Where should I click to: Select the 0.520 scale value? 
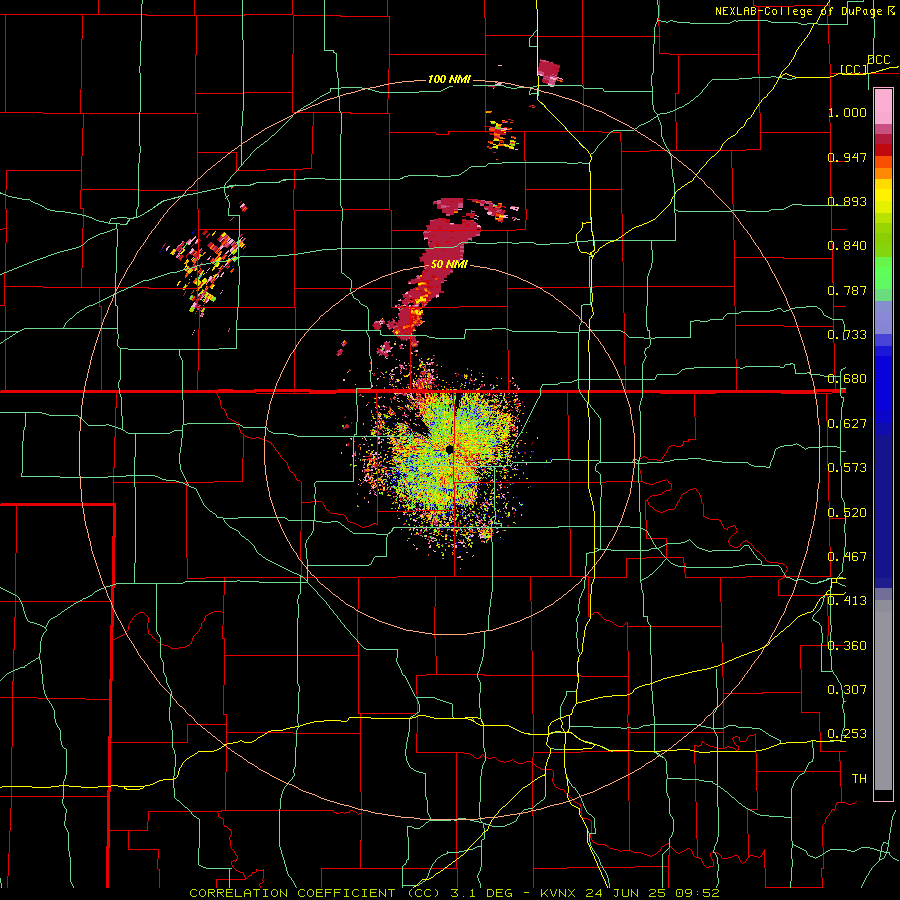point(847,513)
